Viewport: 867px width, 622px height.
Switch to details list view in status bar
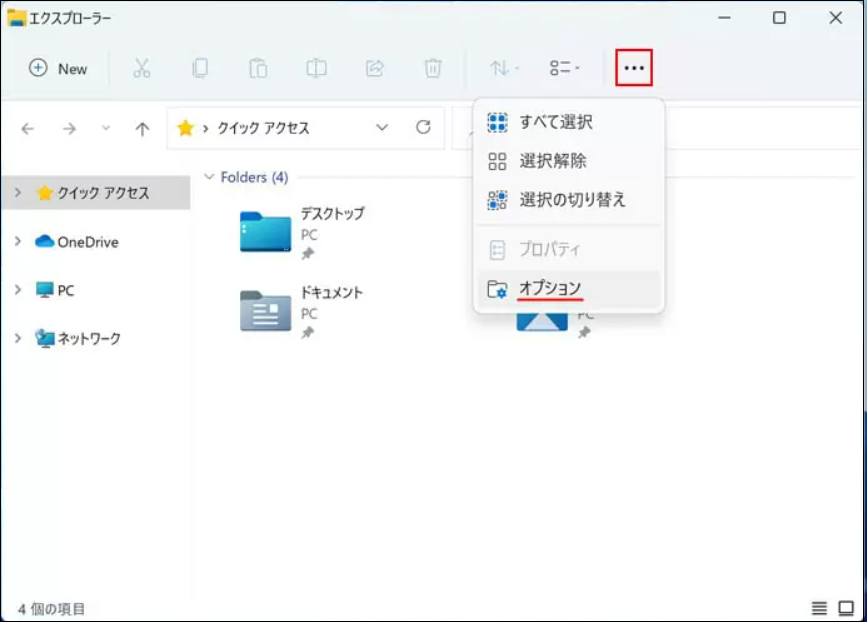click(819, 608)
